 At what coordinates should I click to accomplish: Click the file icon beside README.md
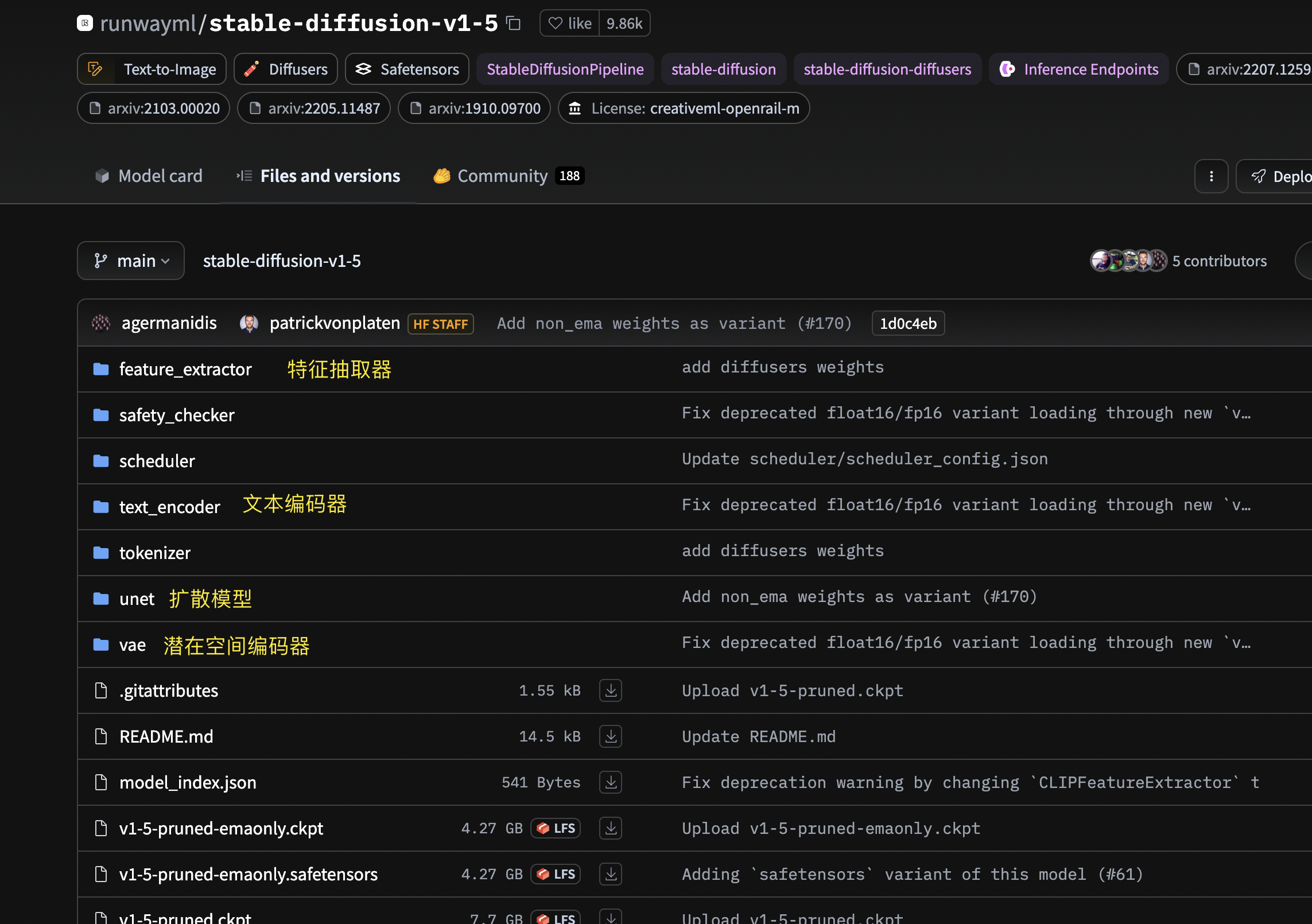click(x=101, y=736)
